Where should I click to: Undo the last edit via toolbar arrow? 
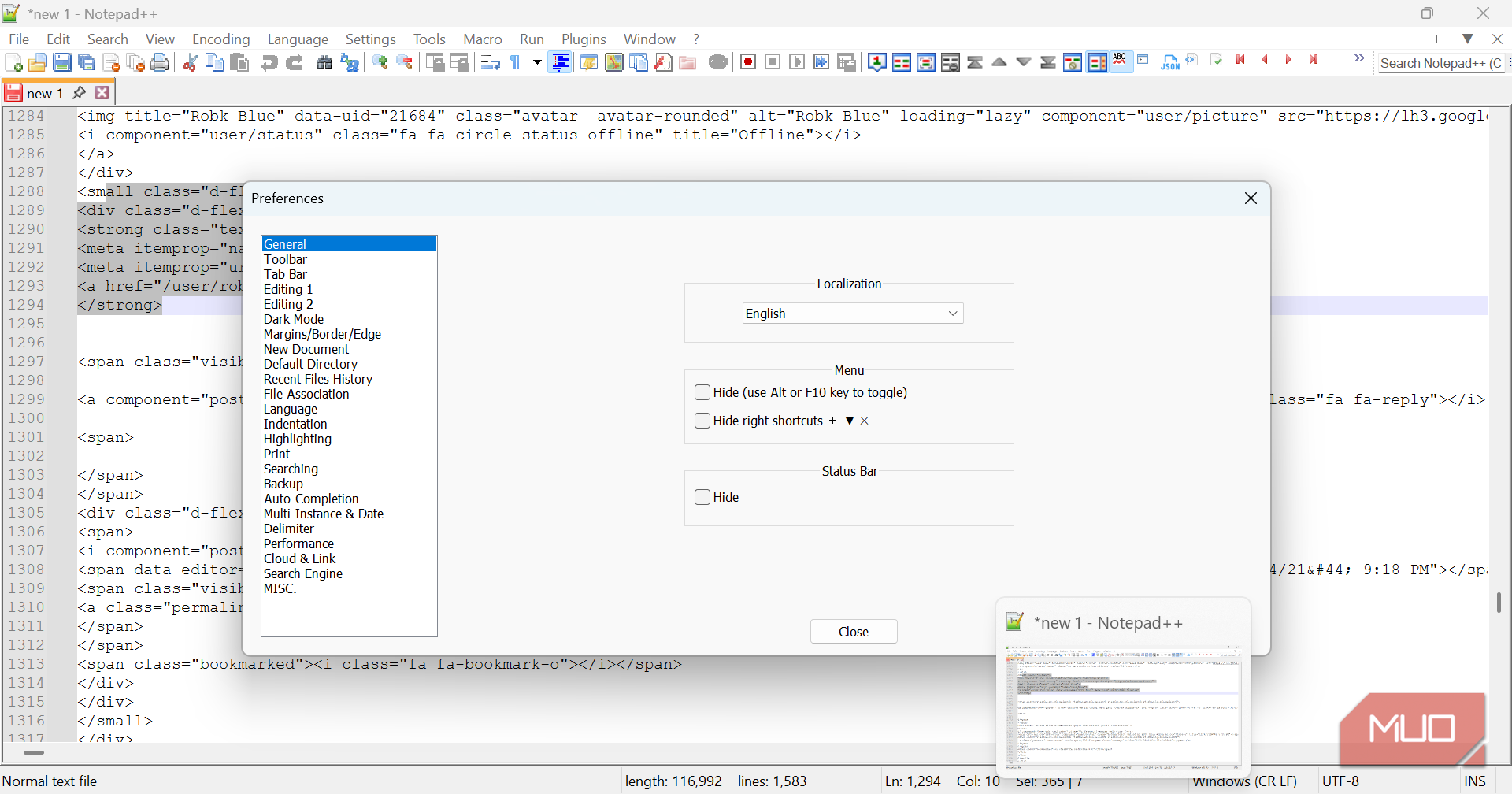pyautogui.click(x=269, y=63)
